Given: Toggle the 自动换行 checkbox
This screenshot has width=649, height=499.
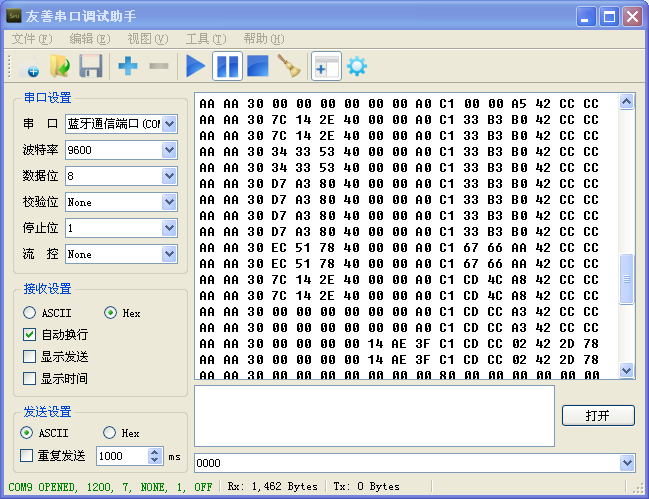Looking at the screenshot, I should [x=29, y=334].
